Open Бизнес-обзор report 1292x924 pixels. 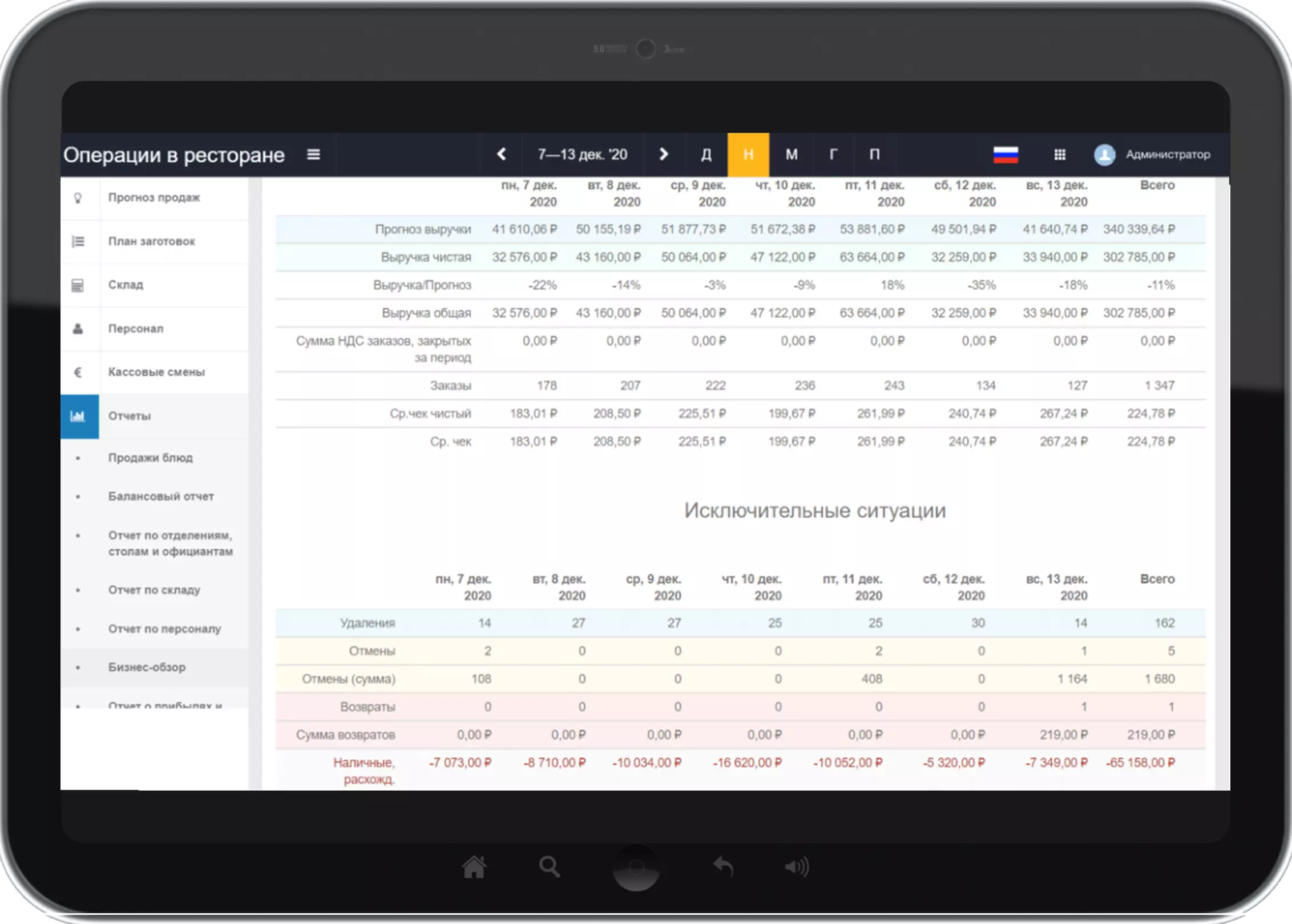click(147, 667)
